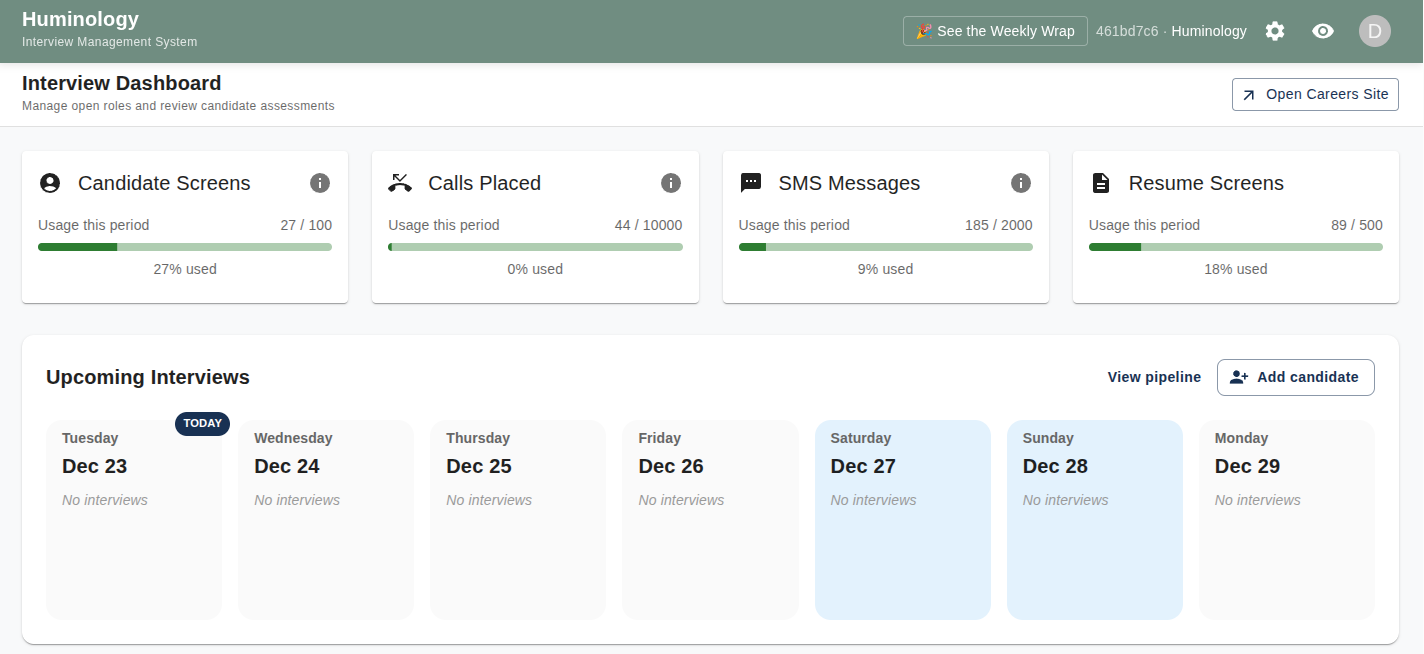Click the Calls Placed info icon

(x=671, y=183)
